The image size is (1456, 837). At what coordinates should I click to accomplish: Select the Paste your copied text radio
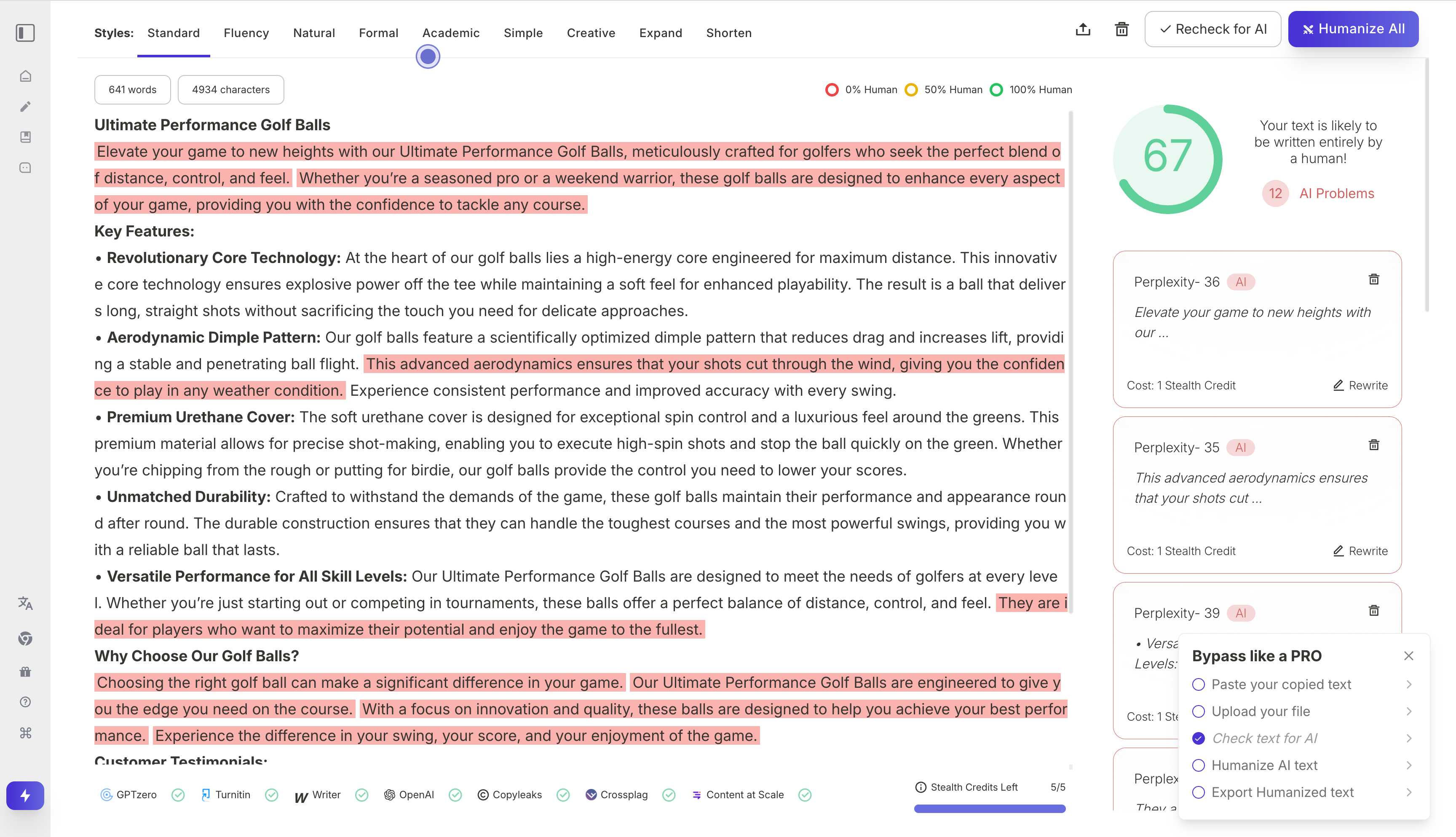pos(1198,684)
